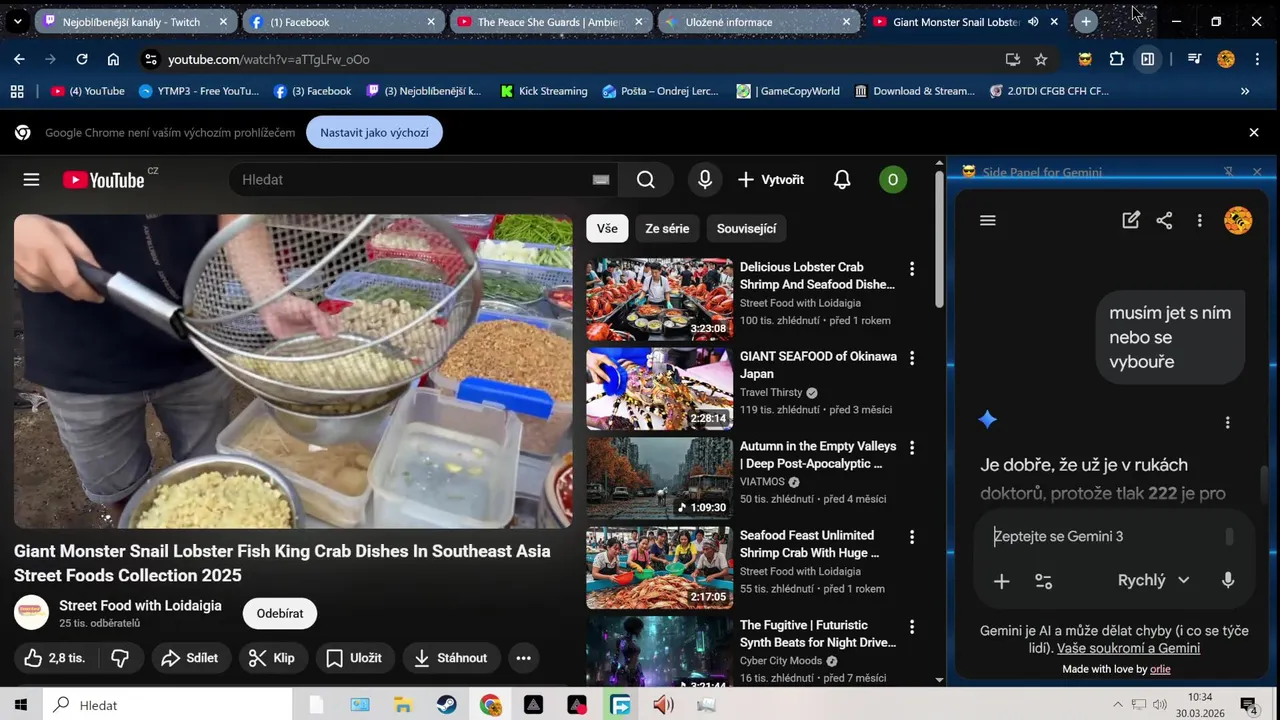The width and height of the screenshot is (1280, 720).
Task: Open the channel avatar below the video title
Action: [31, 613]
